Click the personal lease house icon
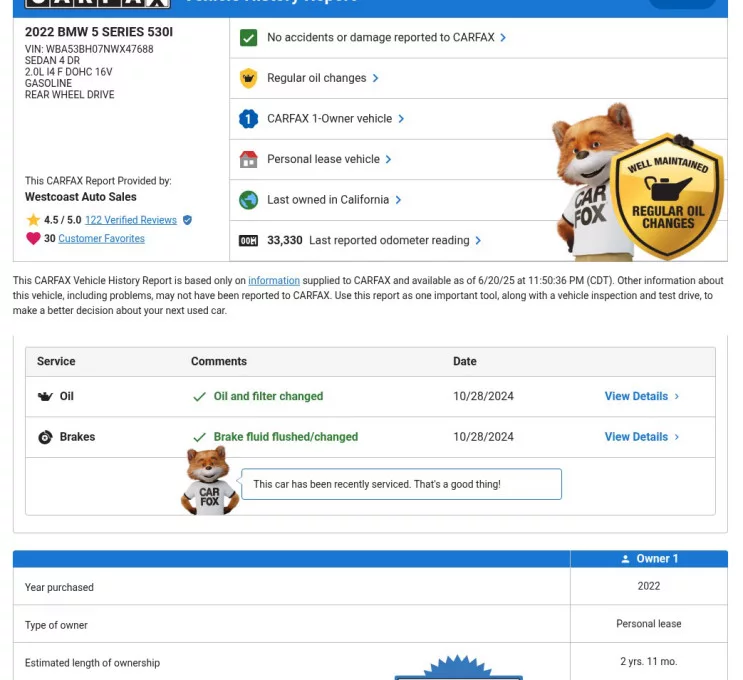This screenshot has width=743, height=680. click(x=248, y=159)
